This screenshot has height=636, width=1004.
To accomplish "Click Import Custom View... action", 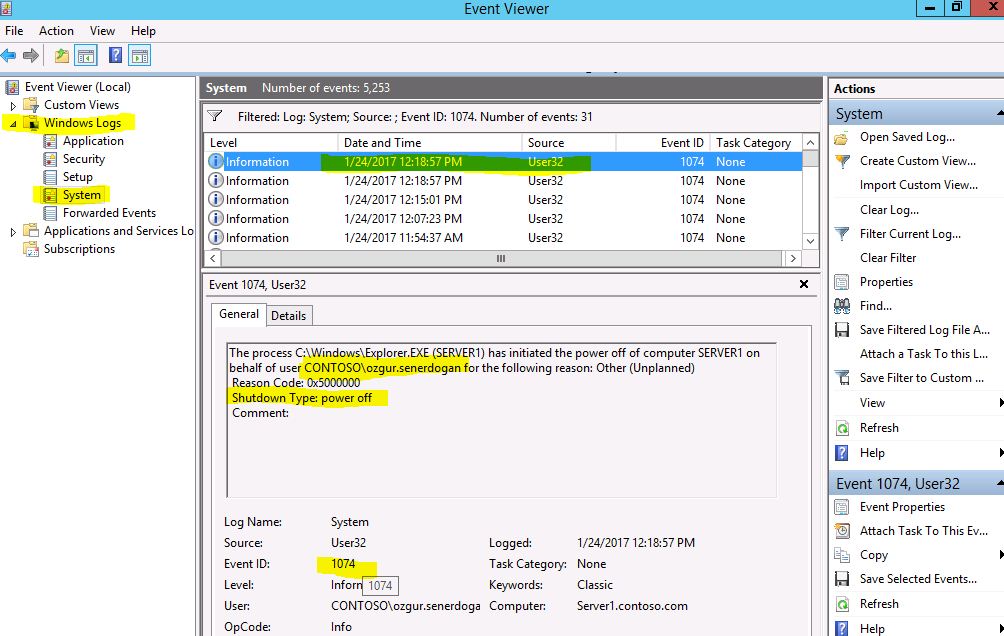I will (x=919, y=185).
